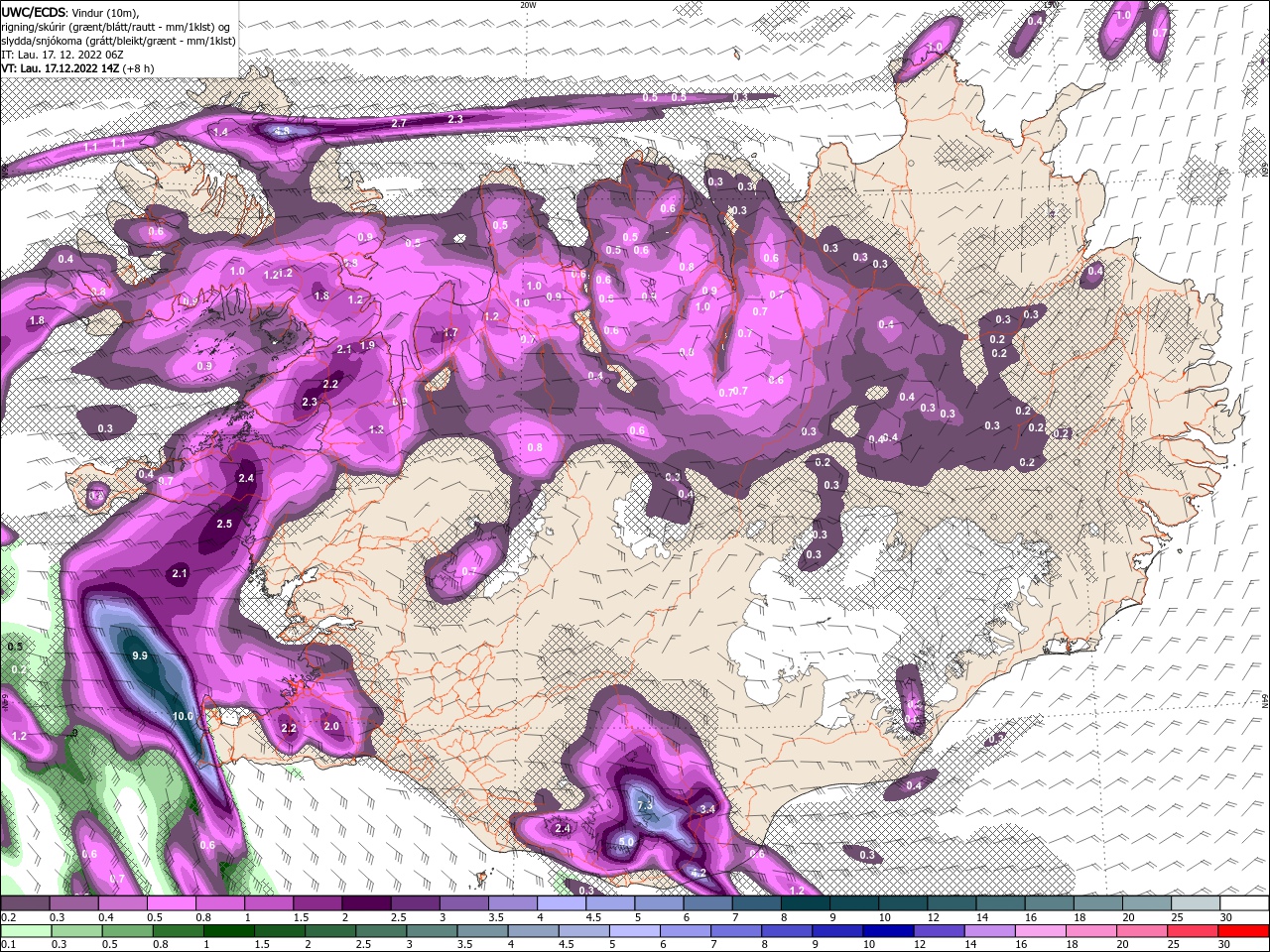
Task: Click the slydda/snjókoma legend description line
Action: coord(118,41)
